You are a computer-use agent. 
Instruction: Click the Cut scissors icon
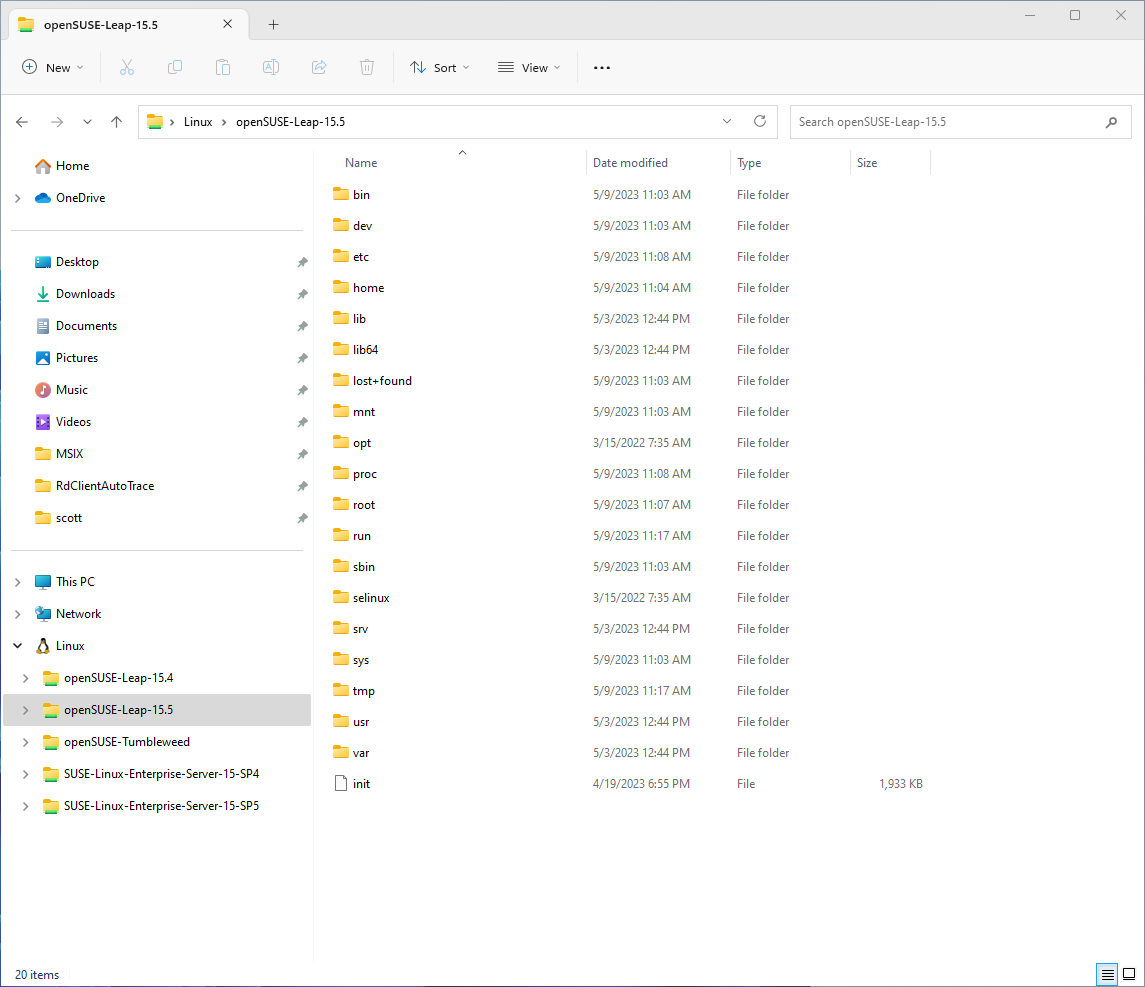coord(127,67)
